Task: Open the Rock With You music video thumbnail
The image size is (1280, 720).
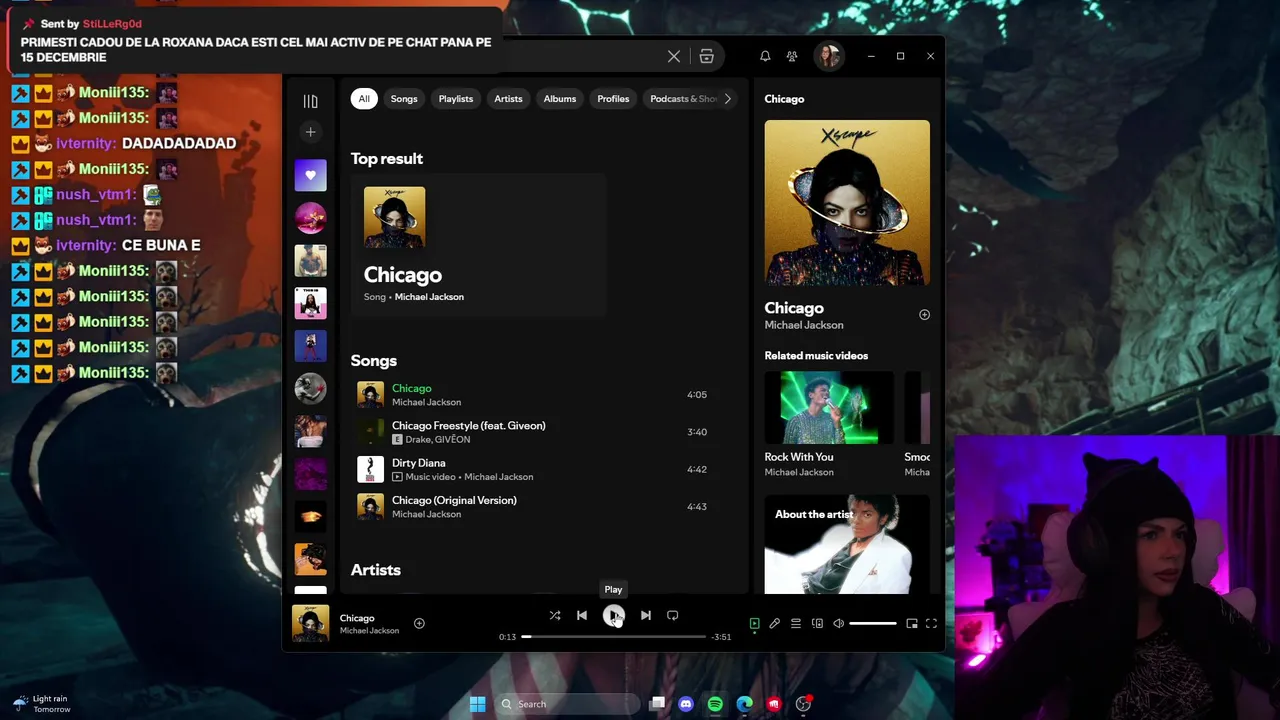Action: click(829, 407)
